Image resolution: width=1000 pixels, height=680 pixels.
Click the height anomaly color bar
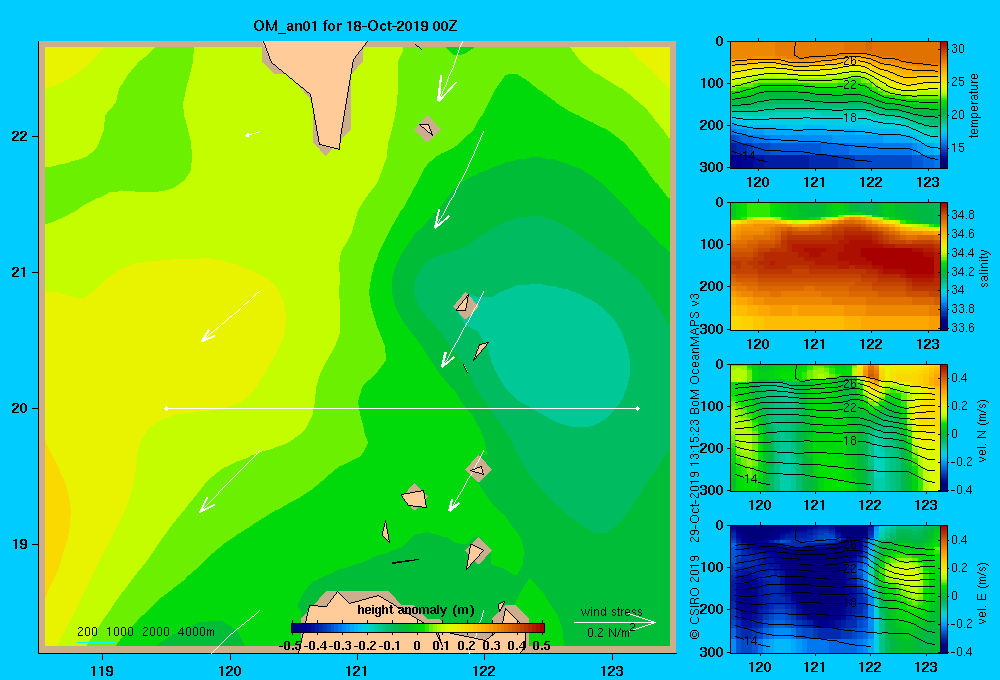(418, 628)
